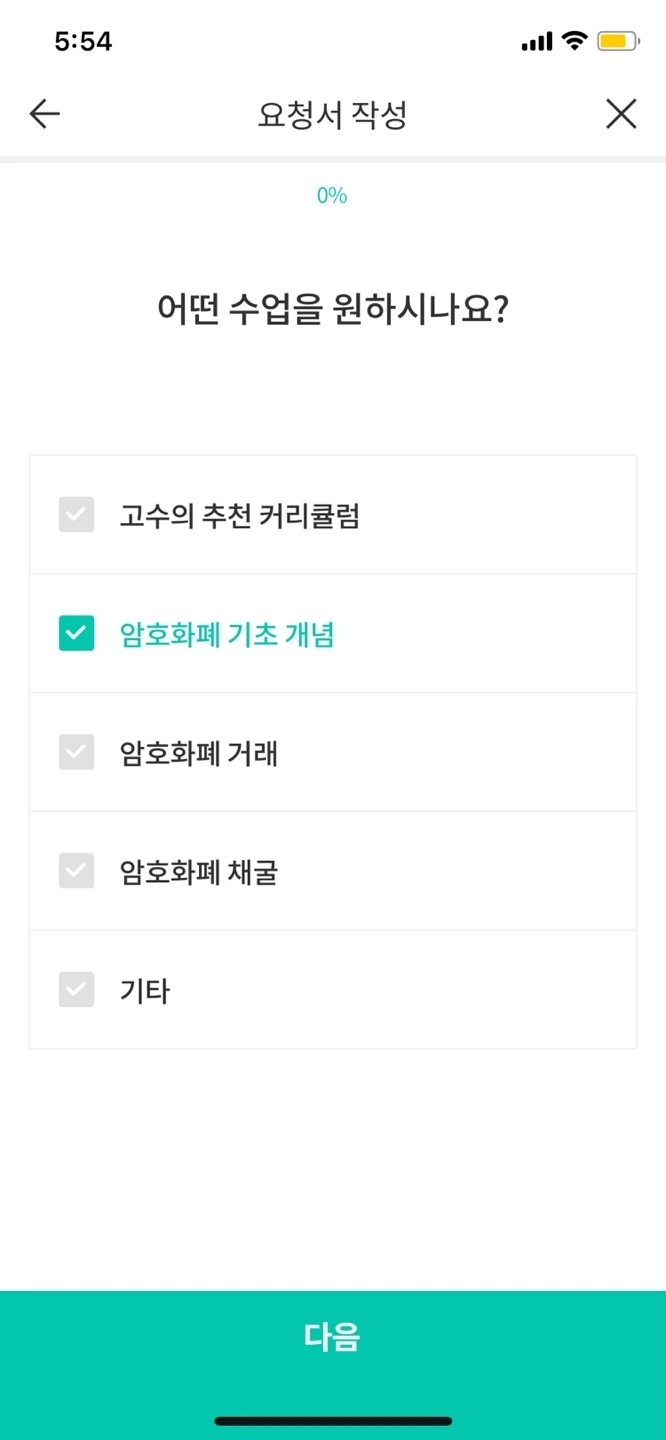Image resolution: width=666 pixels, height=1440 pixels.
Task: Tap the X close icon
Action: [621, 114]
